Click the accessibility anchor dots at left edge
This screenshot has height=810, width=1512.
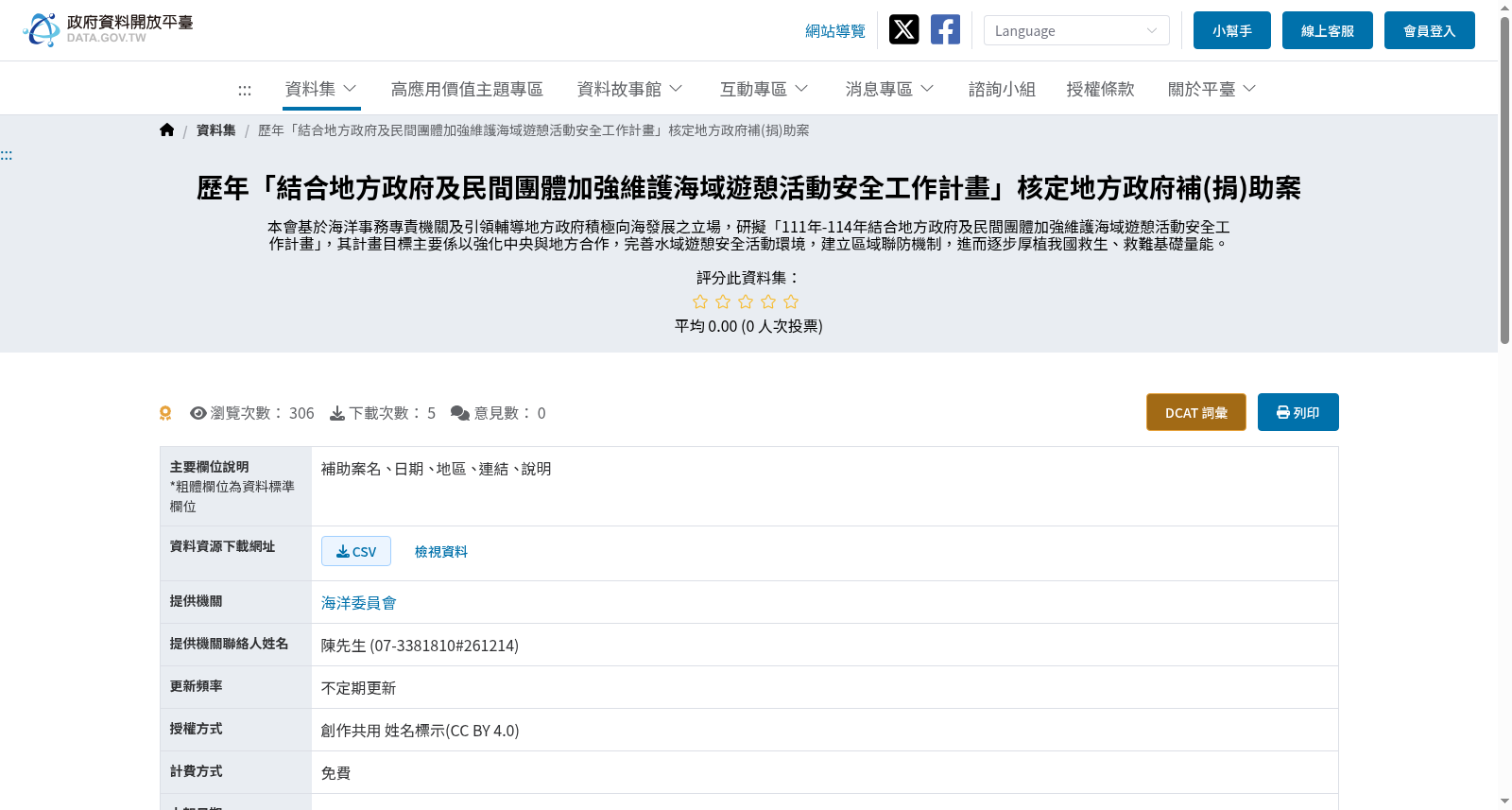tap(7, 155)
